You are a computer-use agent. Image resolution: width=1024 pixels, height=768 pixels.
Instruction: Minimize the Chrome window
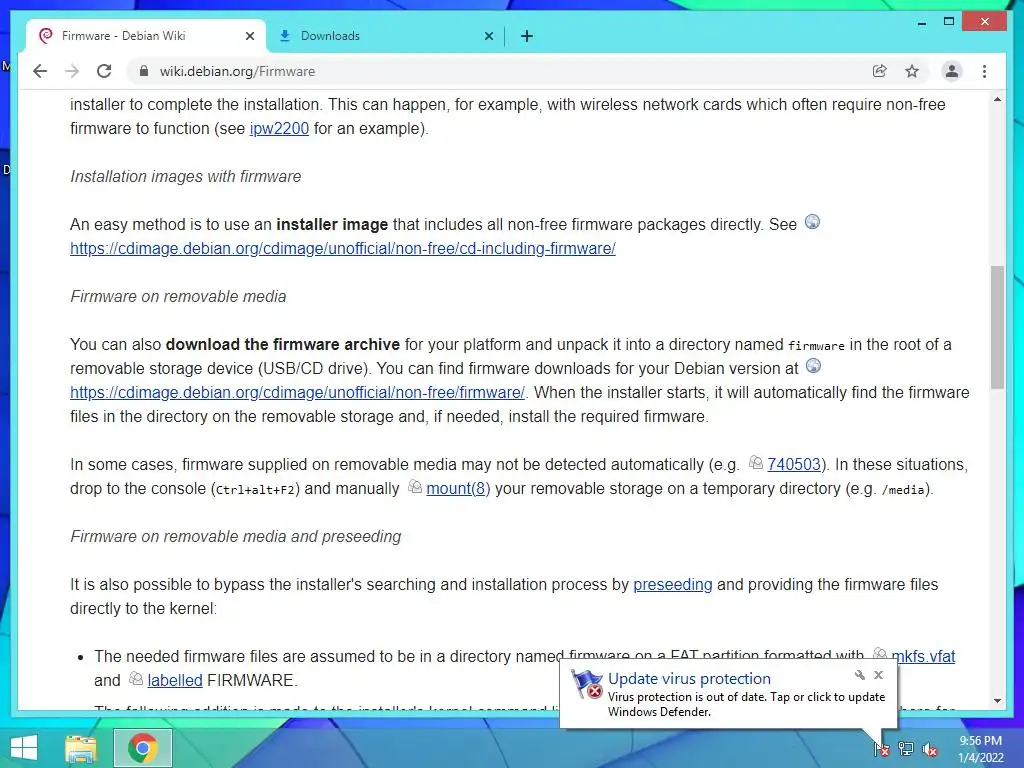(922, 23)
